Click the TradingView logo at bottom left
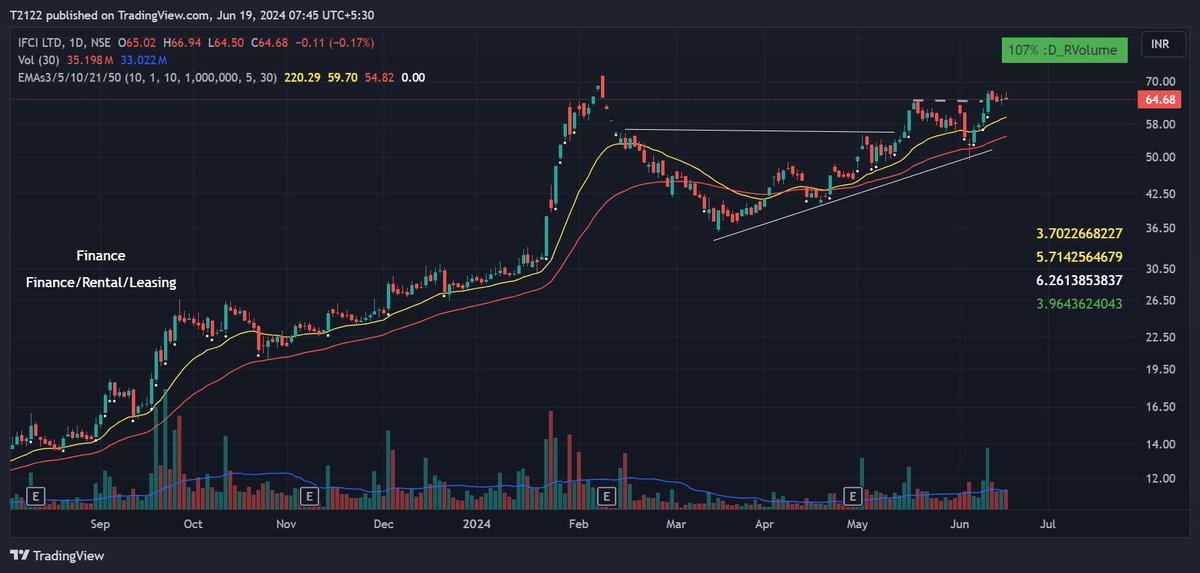 click(57, 555)
